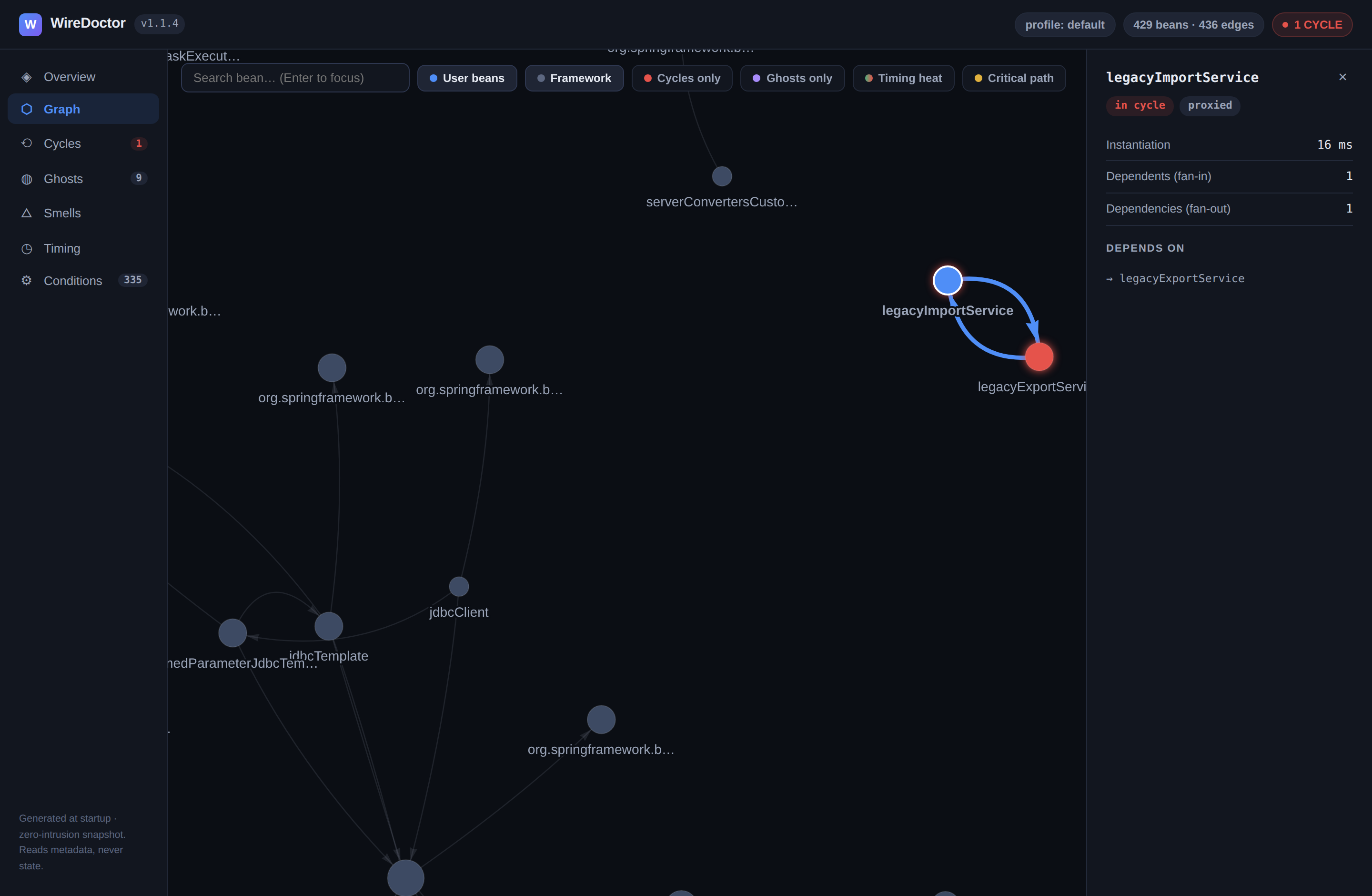This screenshot has width=1372, height=896.
Task: Enable the Ghosts only filter
Action: (793, 78)
